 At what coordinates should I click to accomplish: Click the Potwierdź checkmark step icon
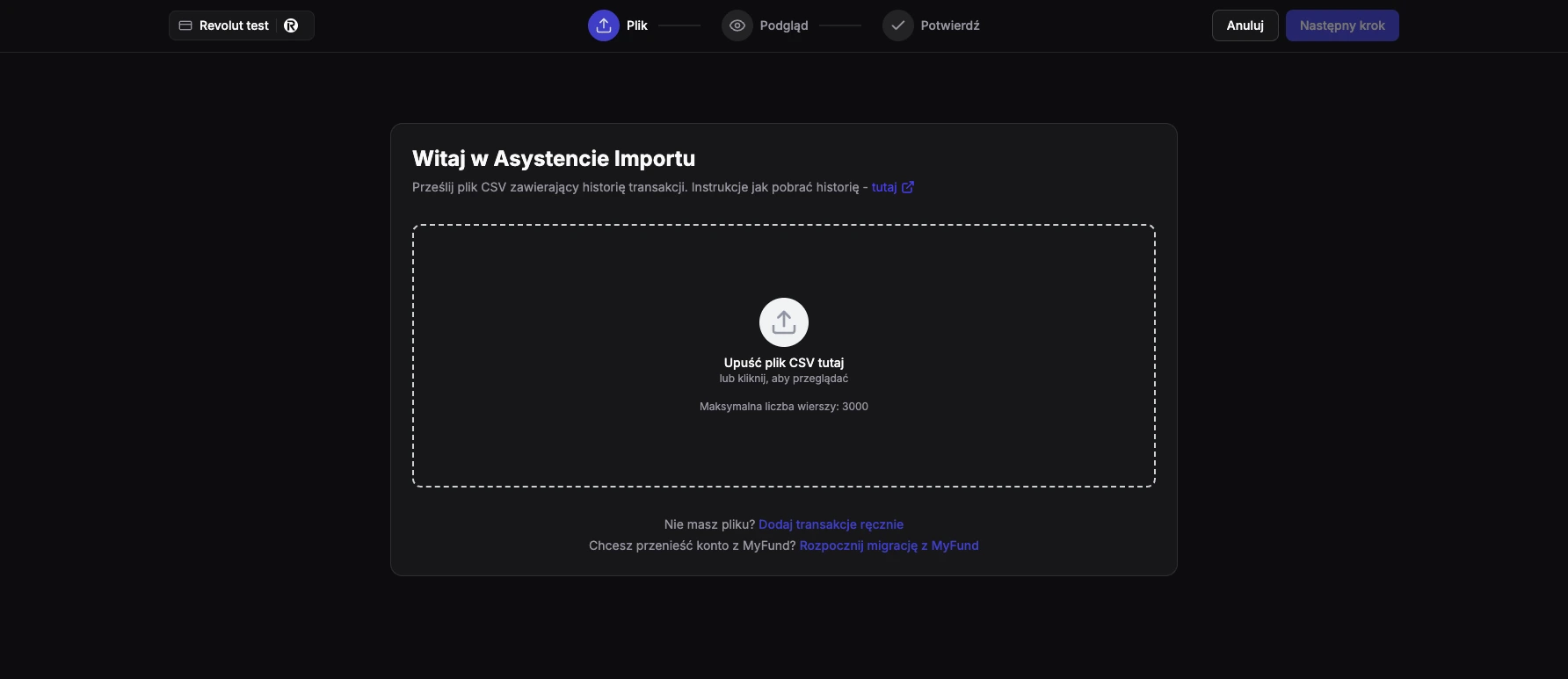[x=897, y=25]
